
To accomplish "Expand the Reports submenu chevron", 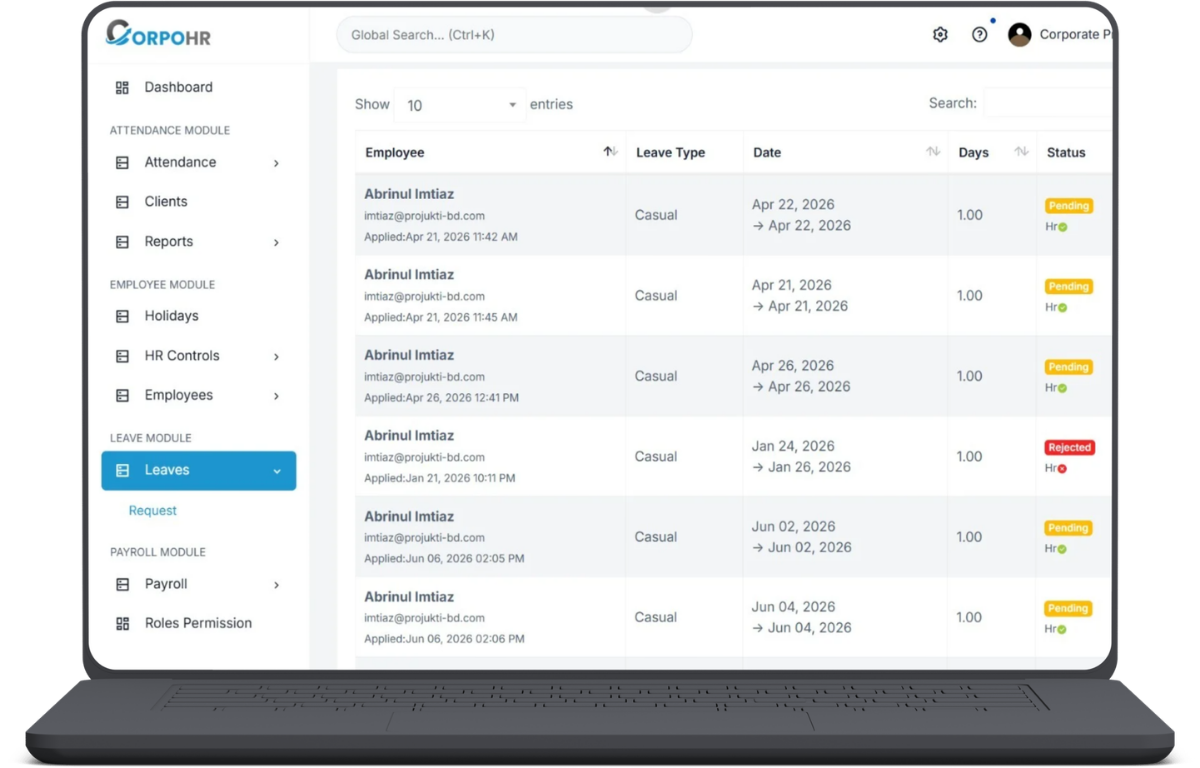I will (276, 243).
